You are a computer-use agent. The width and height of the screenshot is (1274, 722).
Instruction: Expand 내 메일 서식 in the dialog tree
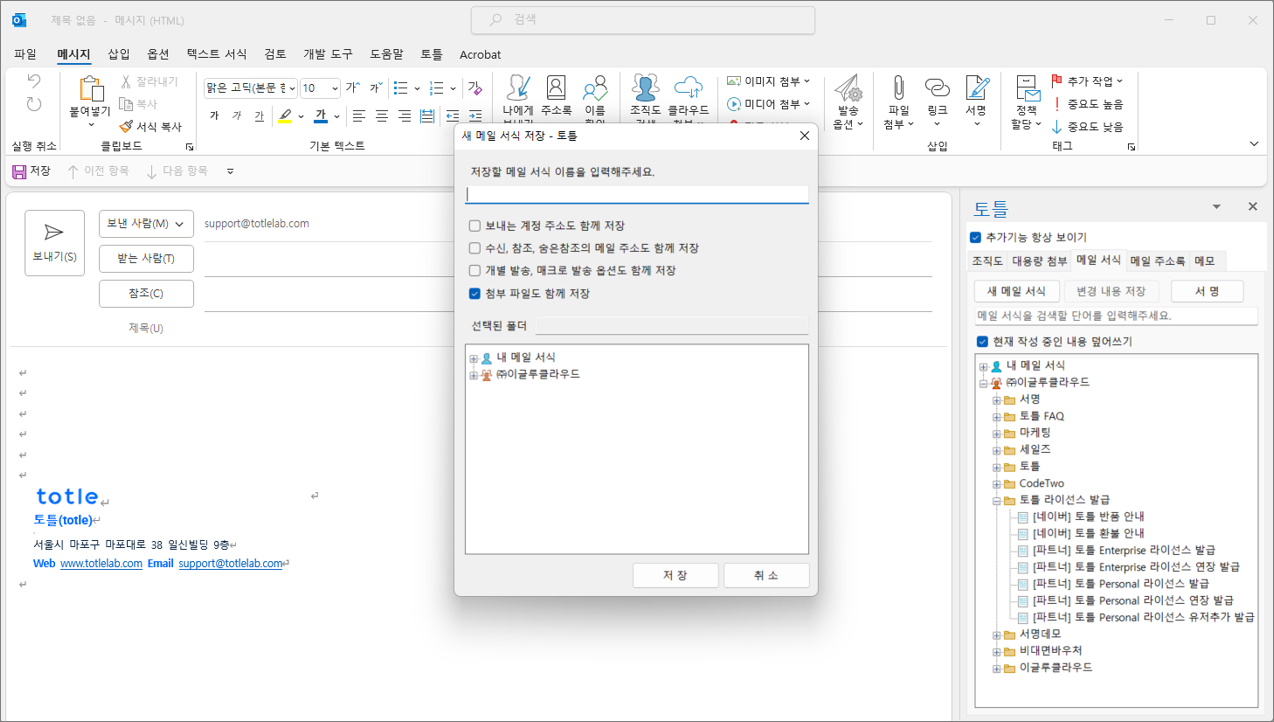[474, 358]
